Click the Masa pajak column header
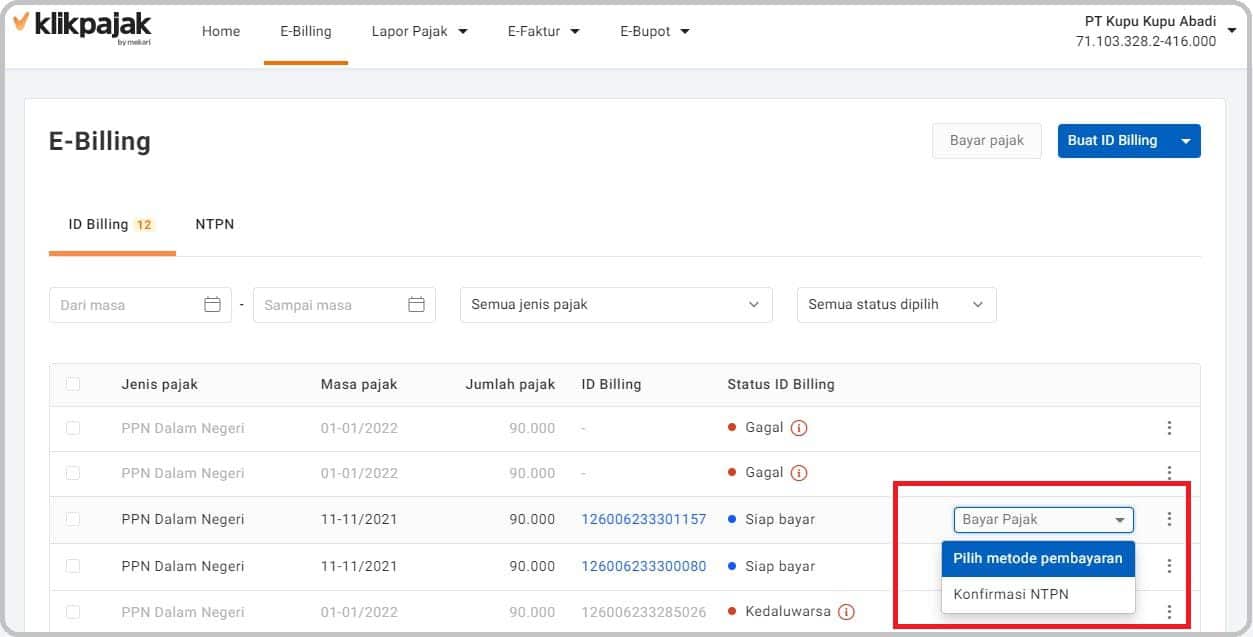This screenshot has height=637, width=1253. click(x=359, y=384)
